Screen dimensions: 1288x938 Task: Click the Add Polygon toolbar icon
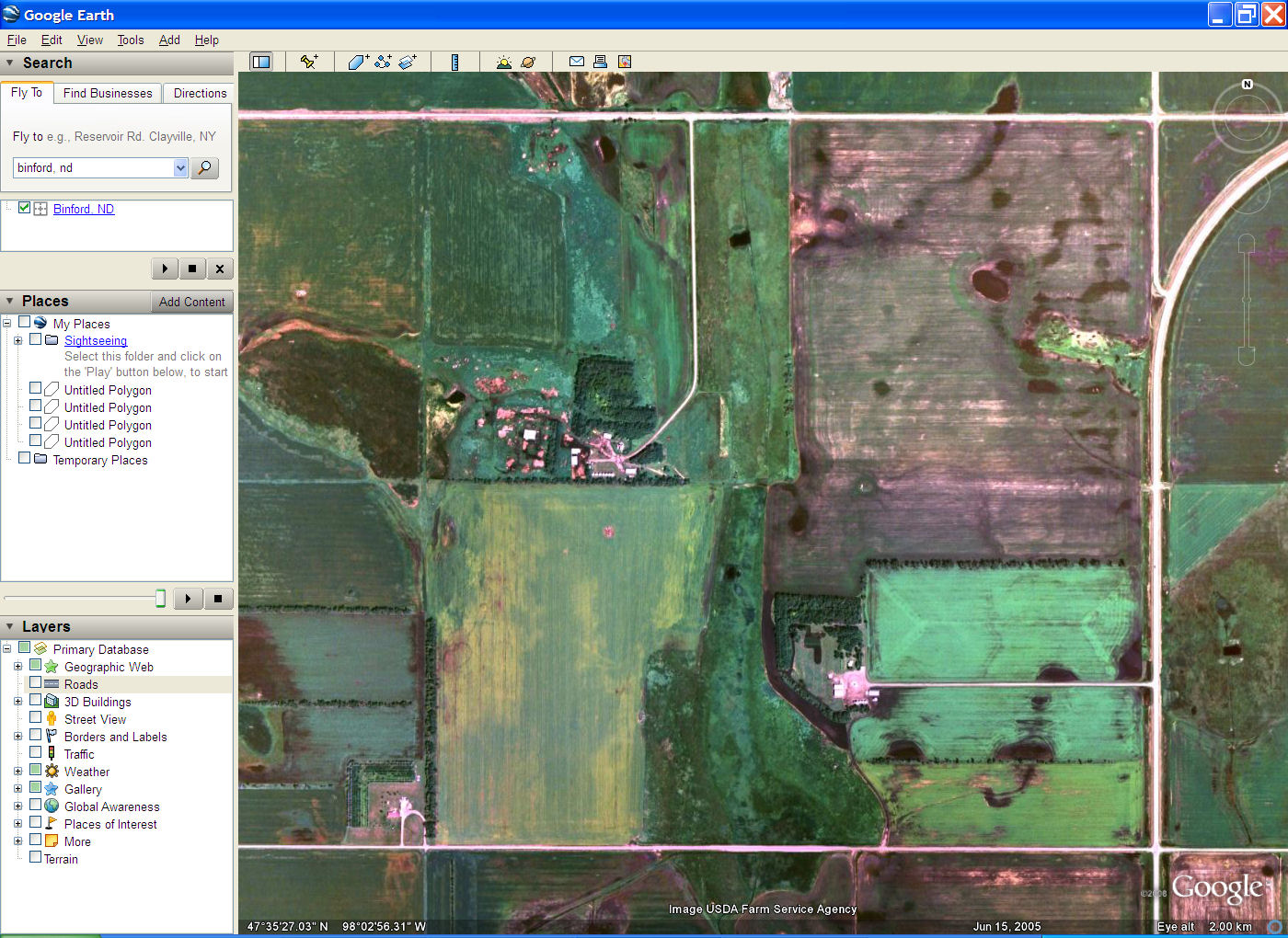click(x=358, y=62)
